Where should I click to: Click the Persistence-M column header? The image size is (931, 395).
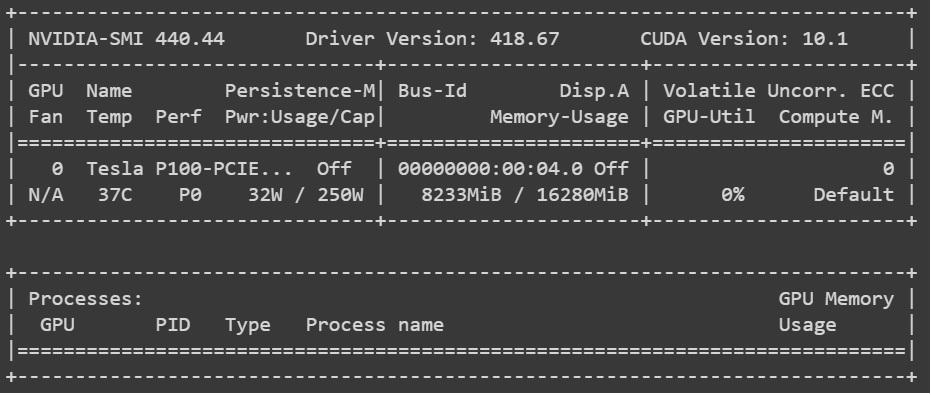point(300,91)
